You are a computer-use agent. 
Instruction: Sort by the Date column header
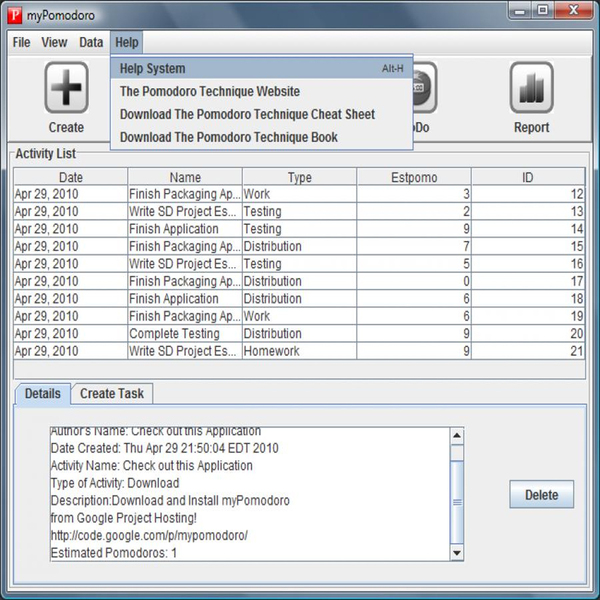(x=71, y=177)
